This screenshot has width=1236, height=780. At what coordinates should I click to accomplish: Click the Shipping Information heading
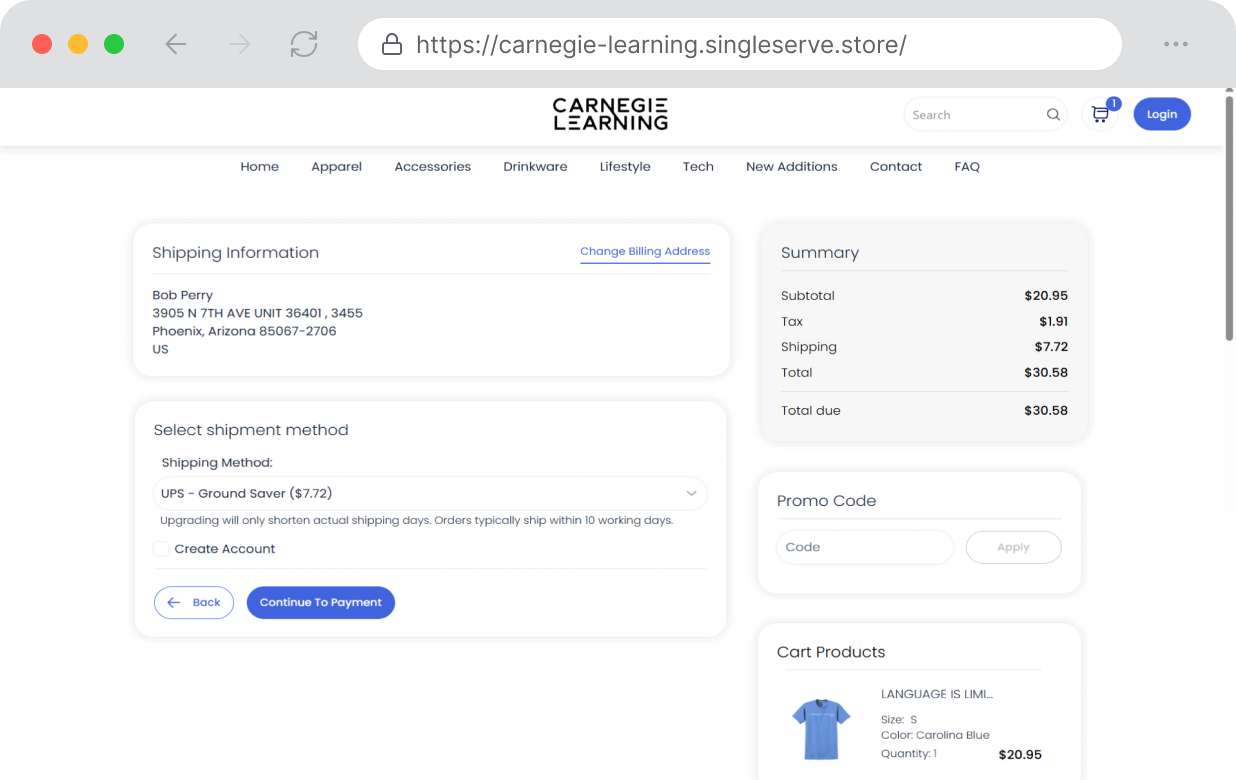[x=235, y=253]
